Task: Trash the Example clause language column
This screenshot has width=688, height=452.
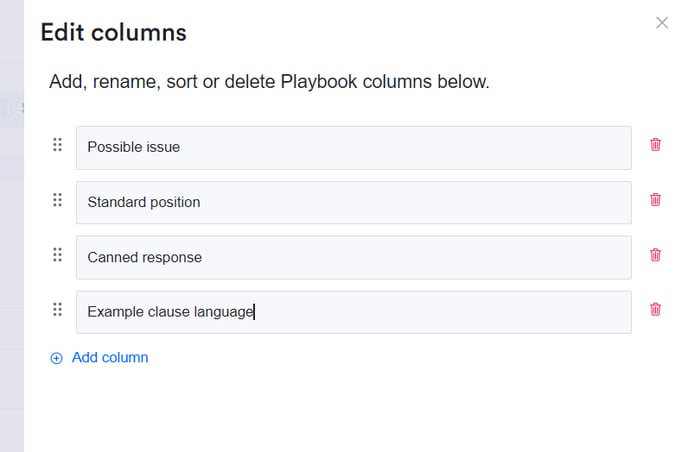Action: click(x=655, y=310)
